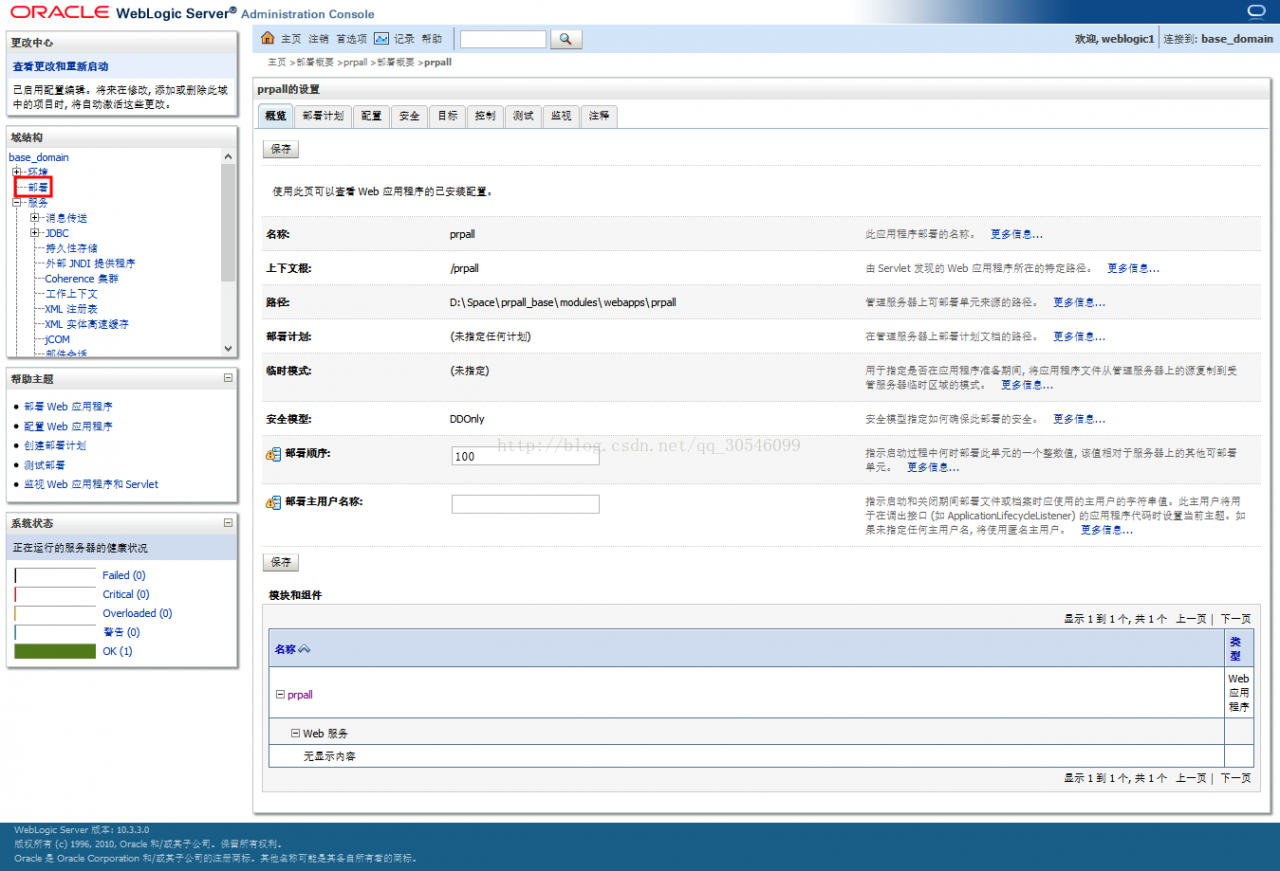Click the prpall link in modules table
1280x871 pixels.
300,694
